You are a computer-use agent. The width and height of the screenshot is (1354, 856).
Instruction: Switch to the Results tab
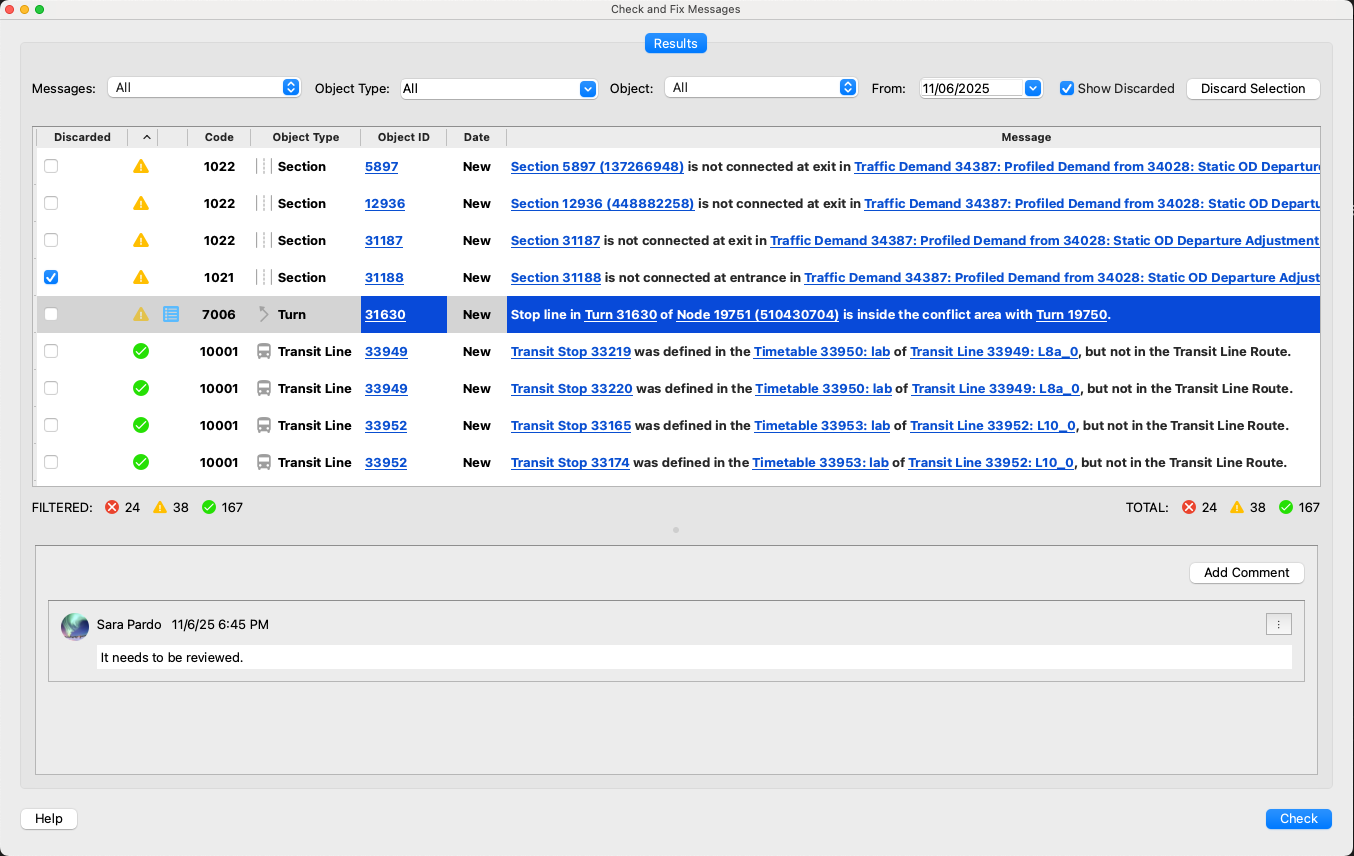tap(675, 43)
